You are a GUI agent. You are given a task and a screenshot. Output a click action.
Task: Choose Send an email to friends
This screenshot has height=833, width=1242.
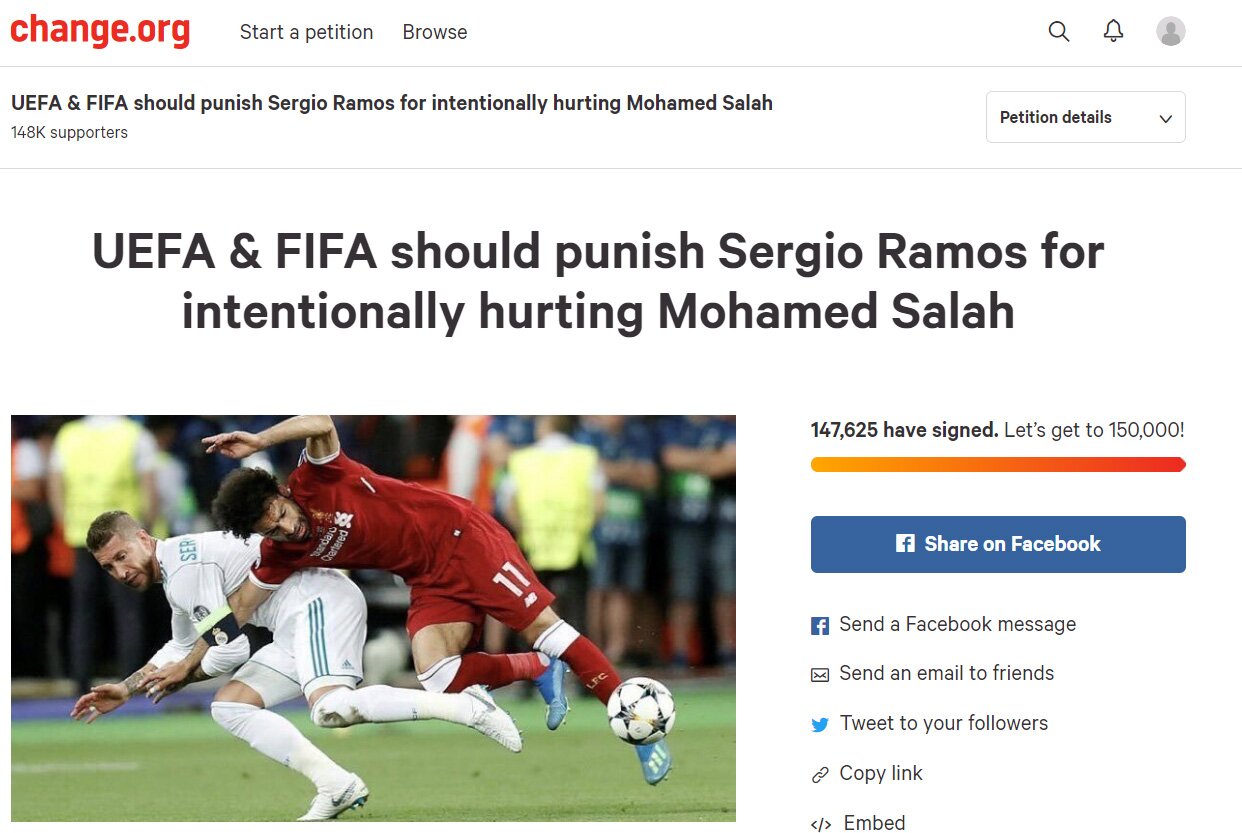point(947,673)
